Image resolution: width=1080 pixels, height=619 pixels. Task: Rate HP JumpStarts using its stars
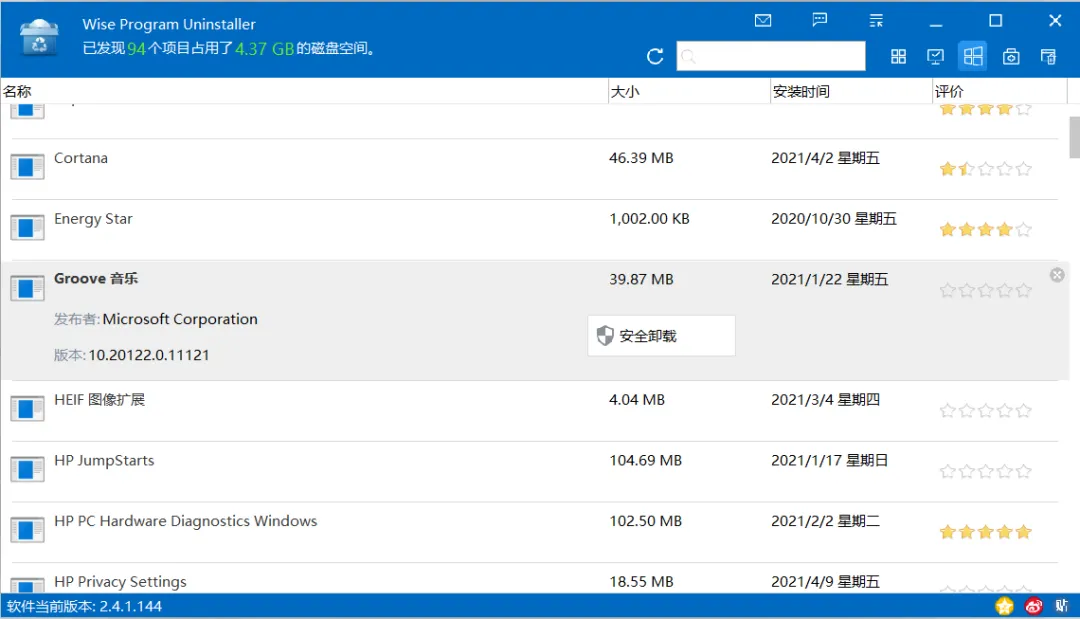tap(985, 472)
